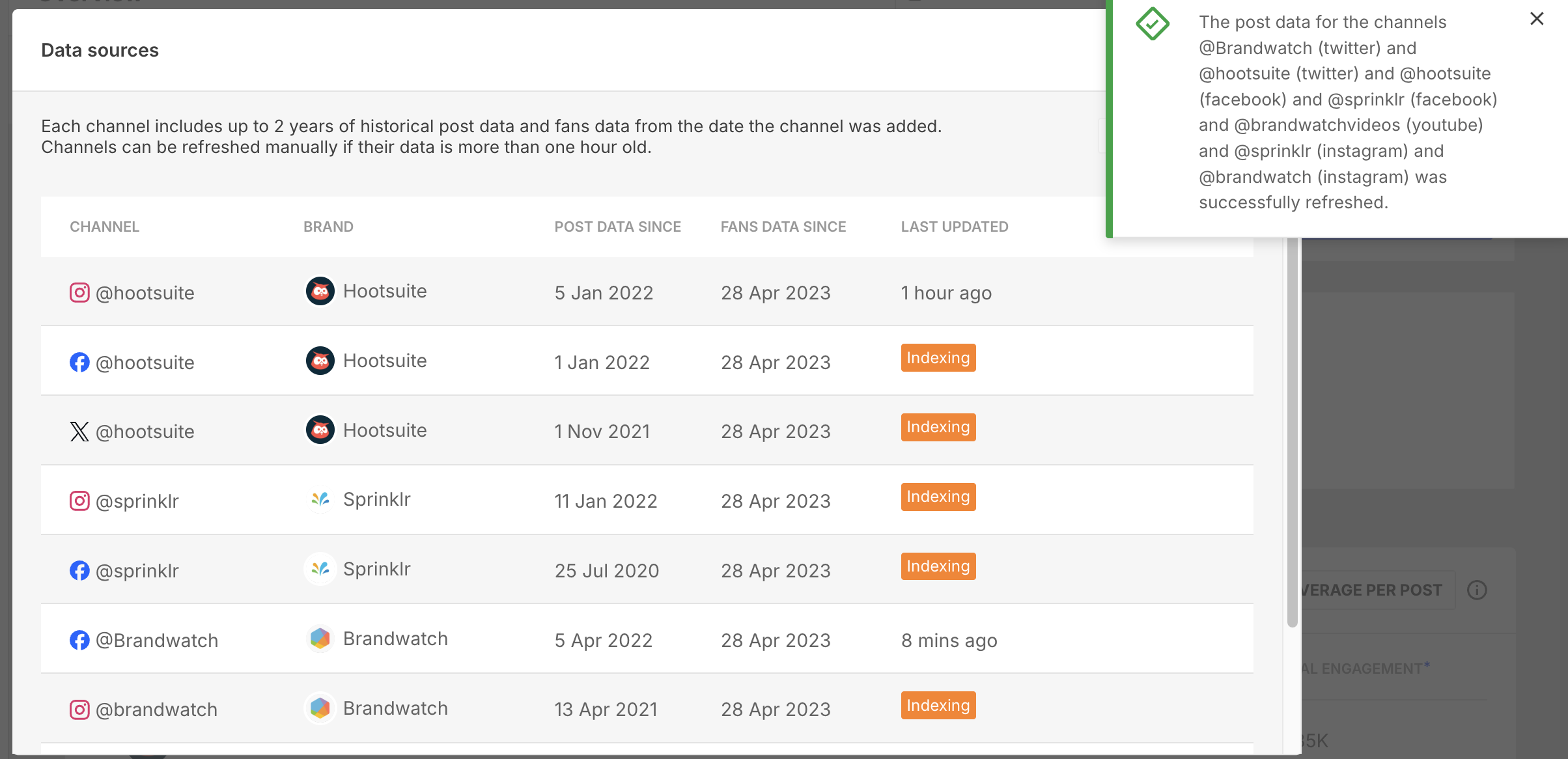Click info icon next to Average Per Post

coord(1477,590)
